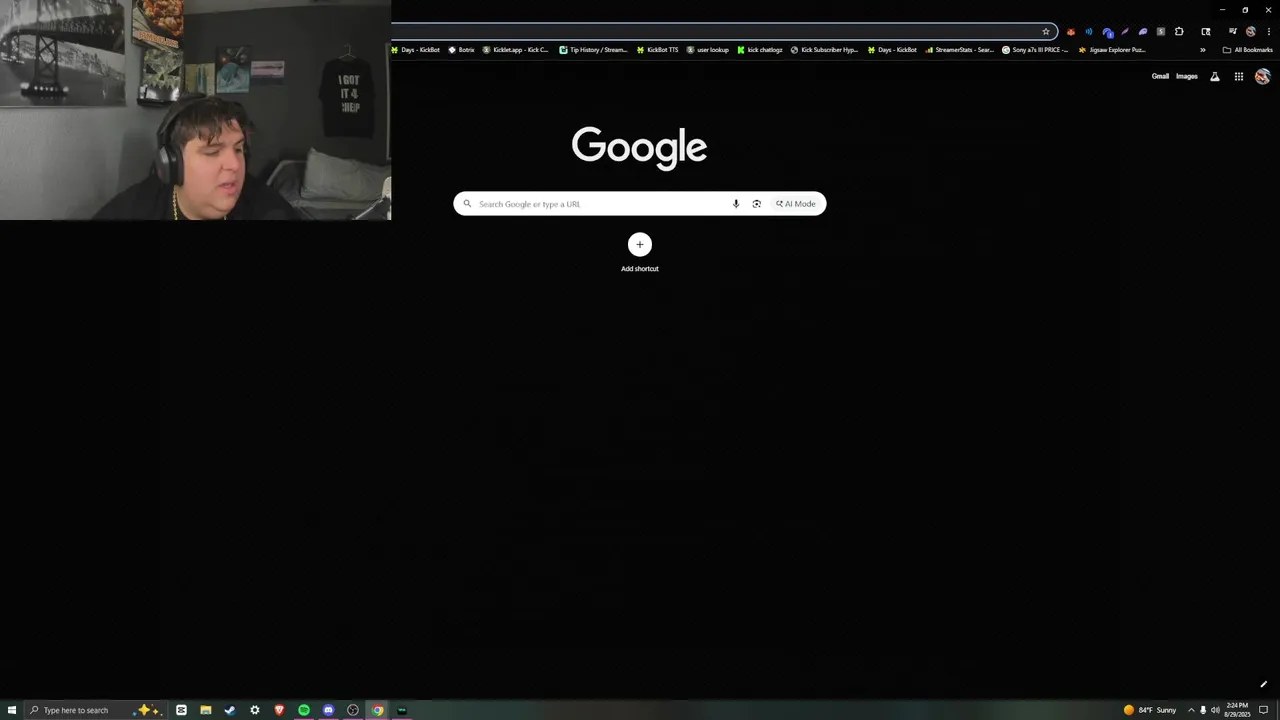
Task: Open the user lookup bookmark
Action: [708, 49]
